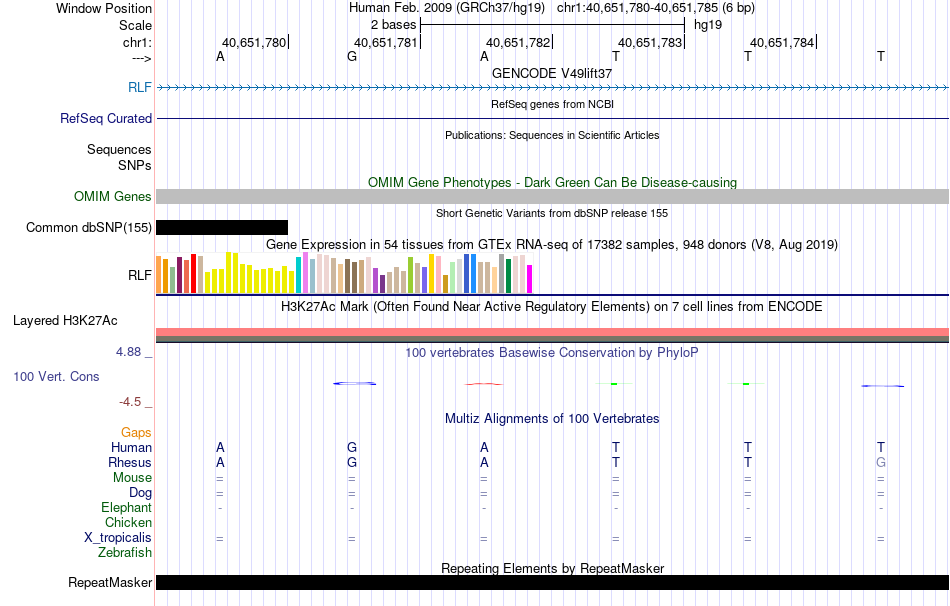Click the RefSeq Curated intron line
This screenshot has width=950, height=606.
pos(552,118)
